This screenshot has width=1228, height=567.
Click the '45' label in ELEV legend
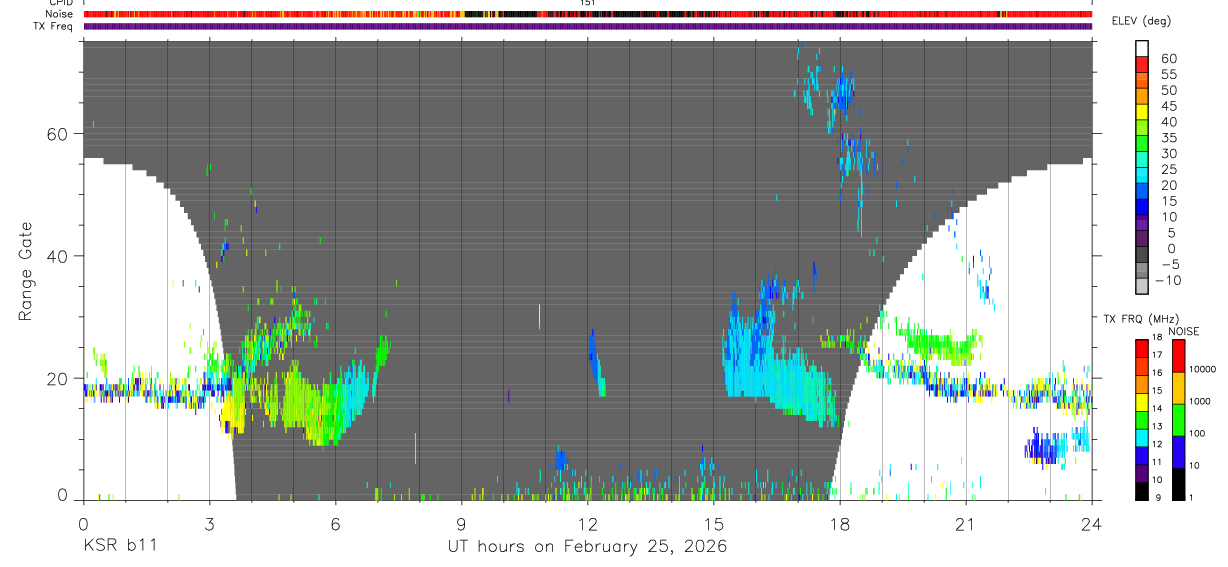(1168, 107)
